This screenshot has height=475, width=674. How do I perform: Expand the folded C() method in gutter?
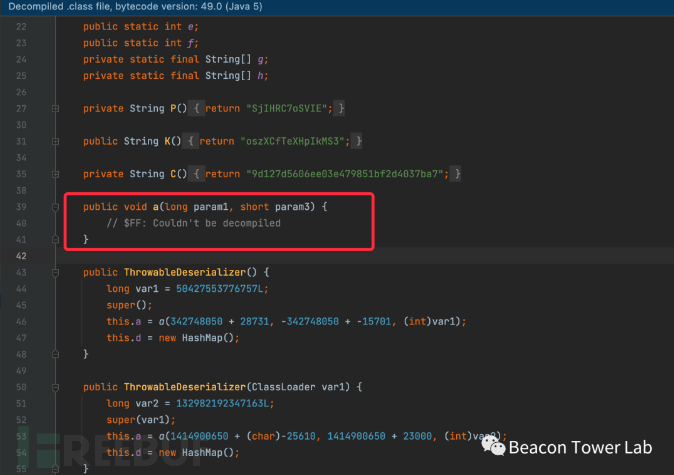tap(57, 174)
